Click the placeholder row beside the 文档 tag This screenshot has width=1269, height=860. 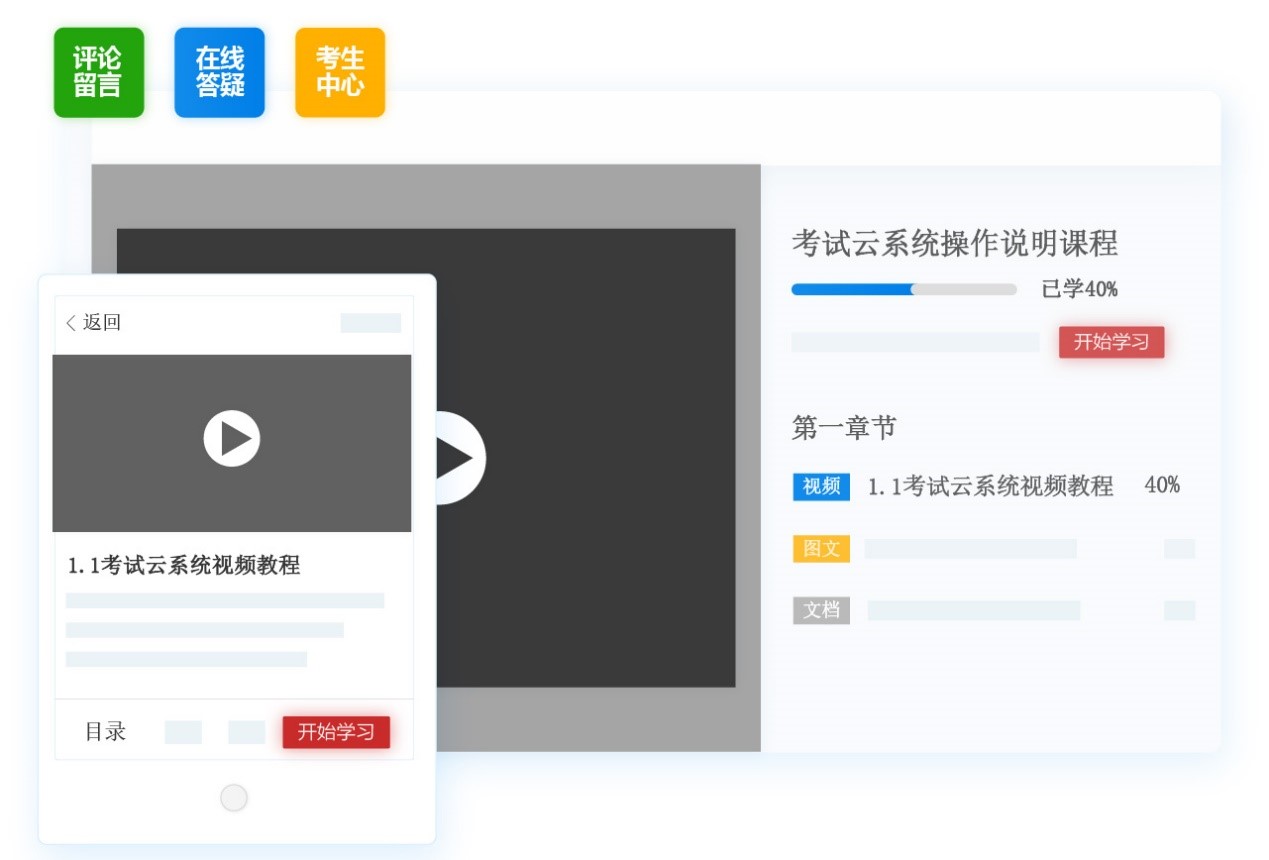tap(973, 610)
